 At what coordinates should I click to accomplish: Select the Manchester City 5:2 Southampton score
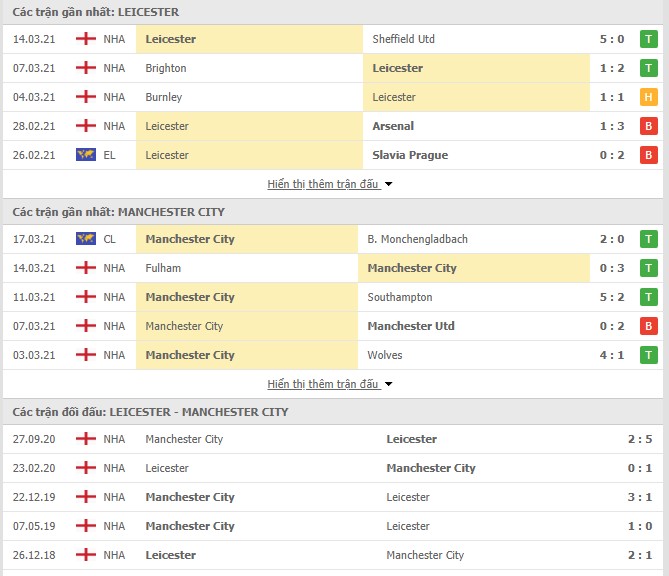(x=612, y=297)
